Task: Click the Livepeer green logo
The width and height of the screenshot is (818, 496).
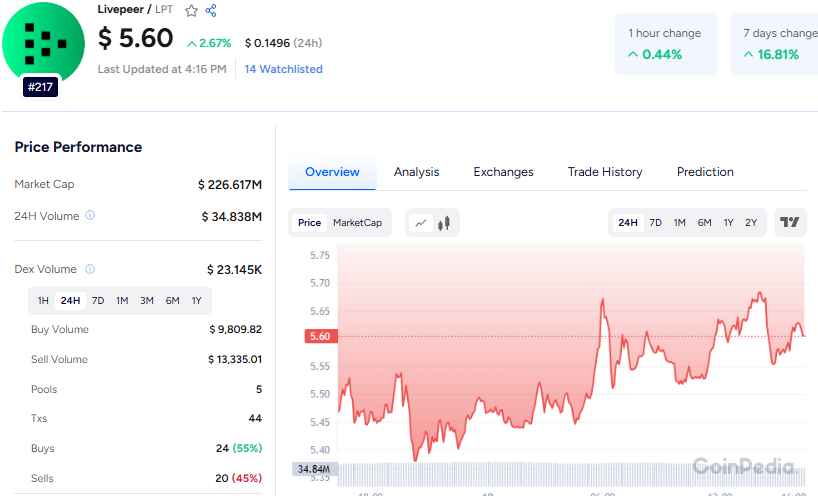Action: [x=43, y=44]
